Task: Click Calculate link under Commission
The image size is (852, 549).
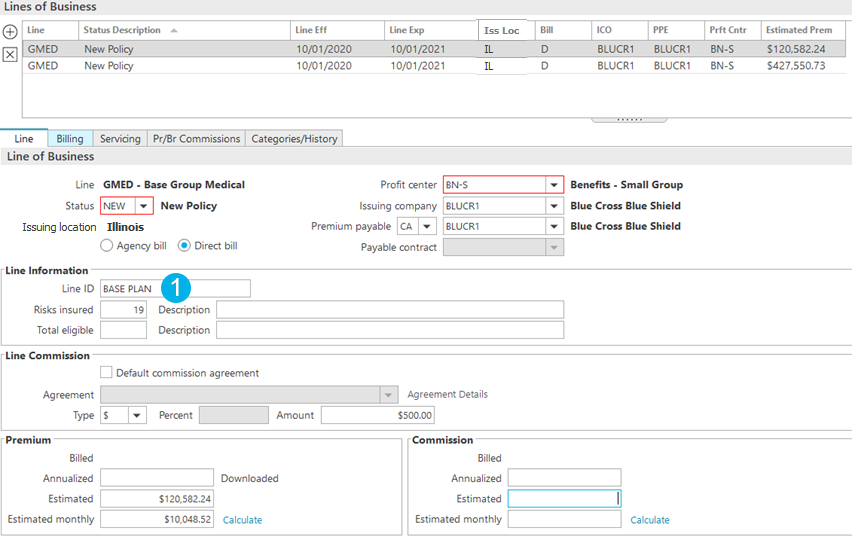Action: point(649,520)
